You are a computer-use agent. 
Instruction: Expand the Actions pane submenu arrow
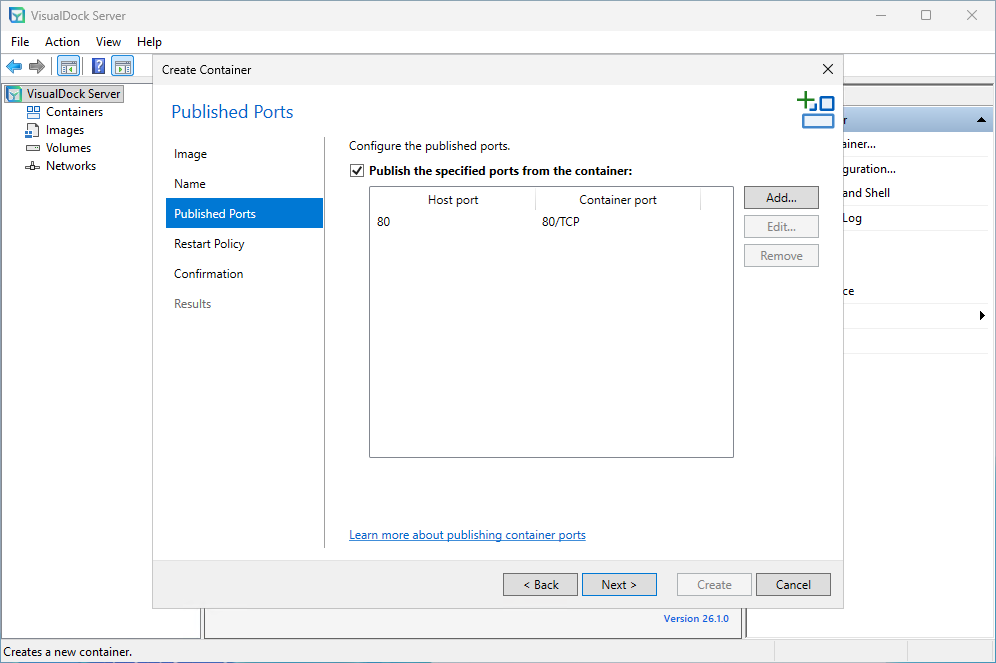tap(982, 316)
